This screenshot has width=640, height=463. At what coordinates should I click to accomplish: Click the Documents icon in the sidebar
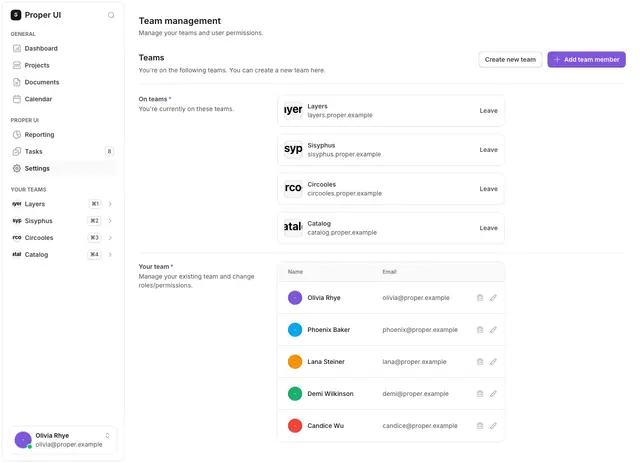point(17,82)
